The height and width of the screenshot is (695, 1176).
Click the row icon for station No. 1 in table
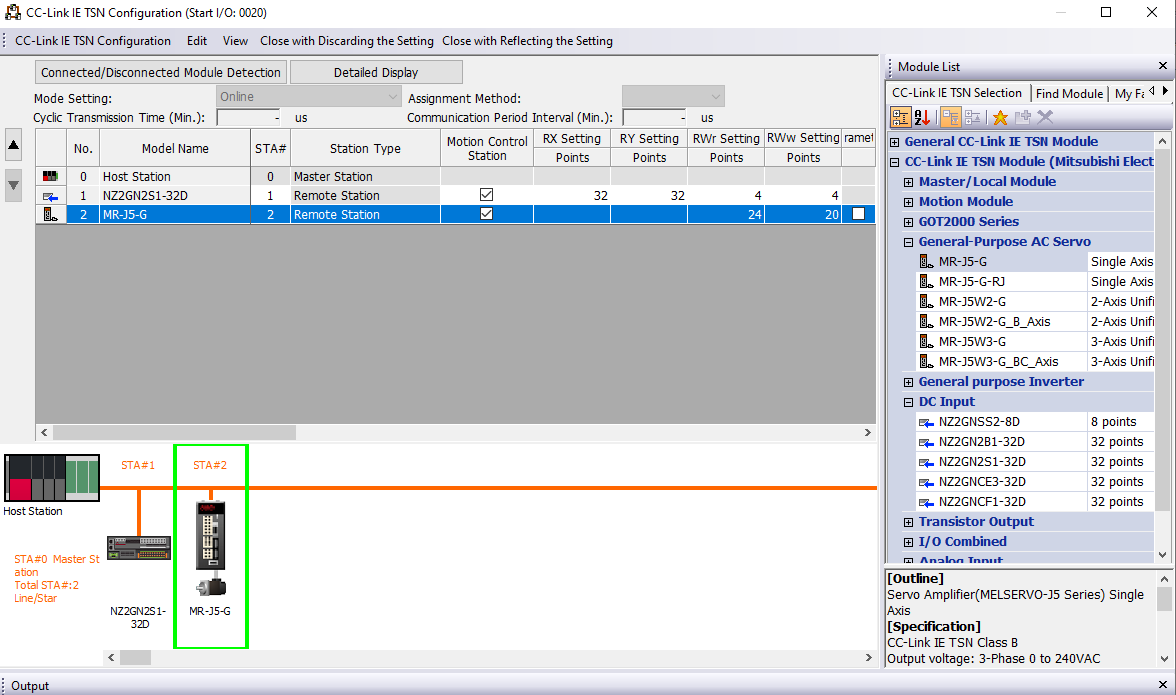(x=50, y=196)
